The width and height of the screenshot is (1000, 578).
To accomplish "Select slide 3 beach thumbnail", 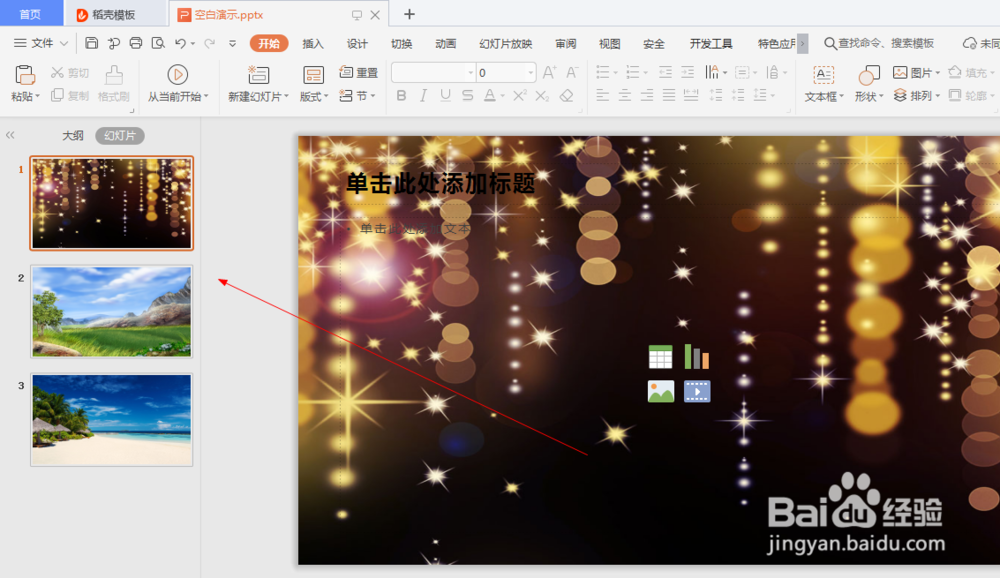I will (x=112, y=420).
